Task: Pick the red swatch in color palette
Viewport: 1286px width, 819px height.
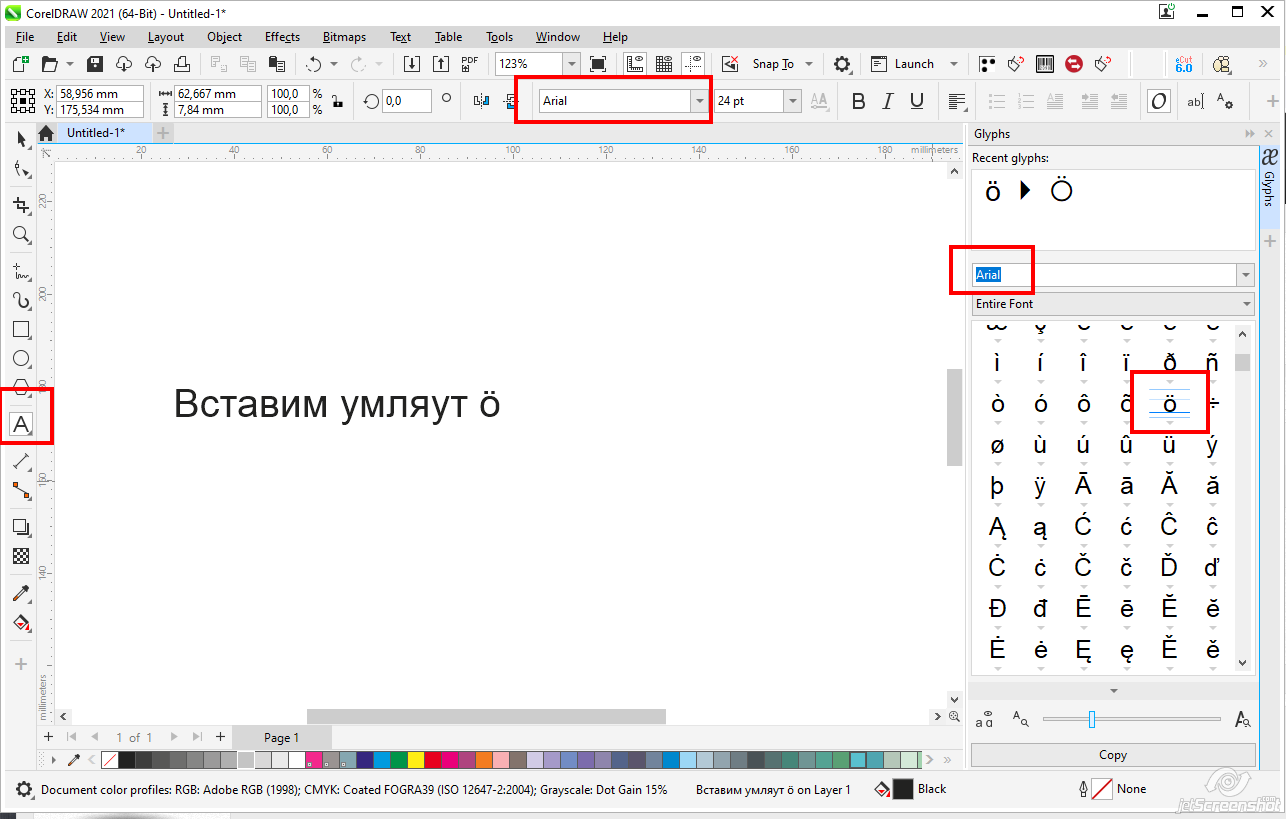Action: (432, 760)
